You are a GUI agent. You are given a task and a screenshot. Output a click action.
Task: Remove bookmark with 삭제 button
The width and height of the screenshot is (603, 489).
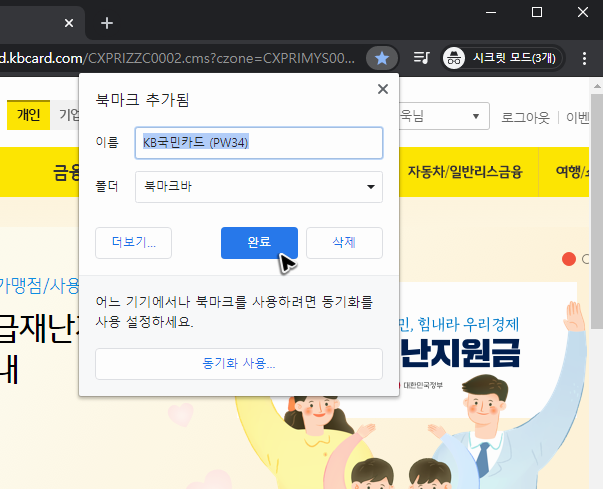[344, 243]
